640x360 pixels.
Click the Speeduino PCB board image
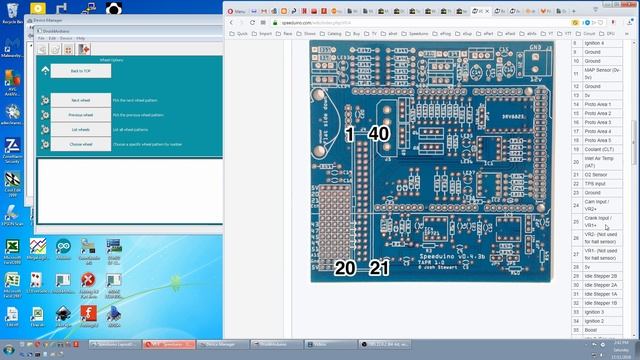(x=432, y=161)
